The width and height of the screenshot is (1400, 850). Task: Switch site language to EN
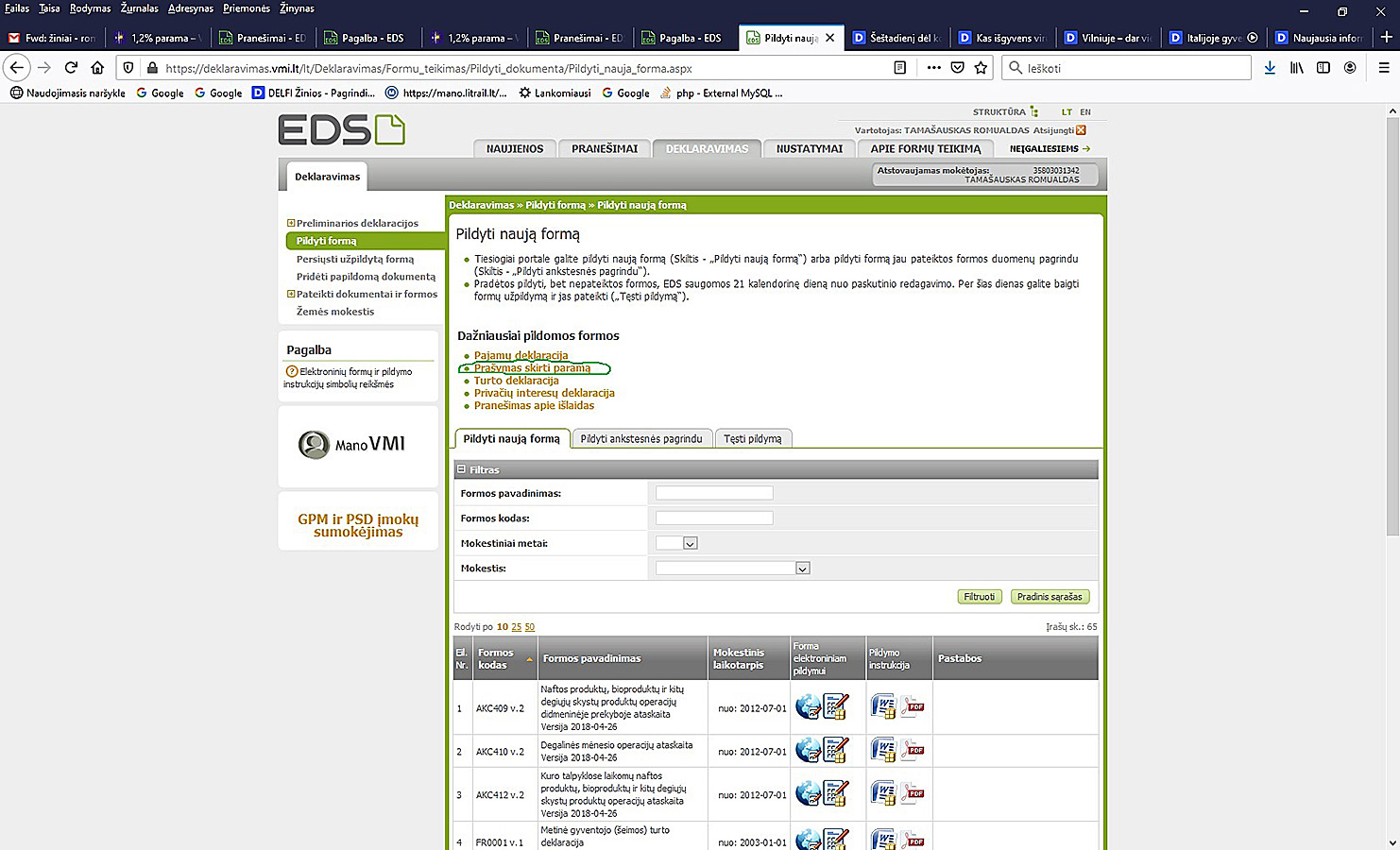point(1085,112)
